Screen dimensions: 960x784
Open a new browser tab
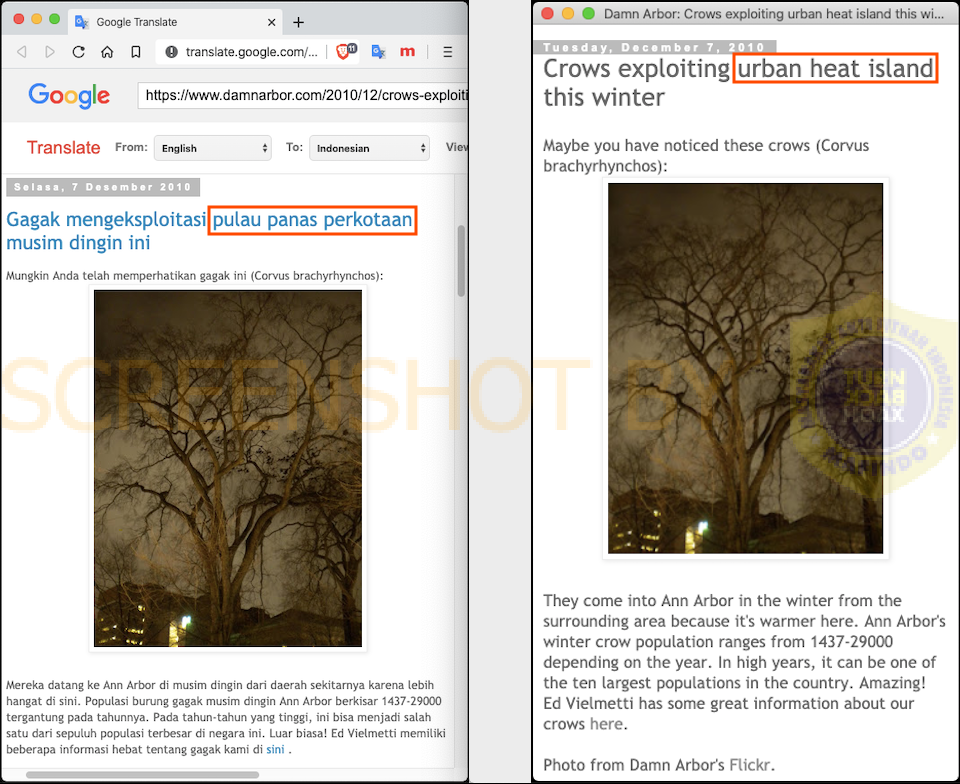pos(298,22)
